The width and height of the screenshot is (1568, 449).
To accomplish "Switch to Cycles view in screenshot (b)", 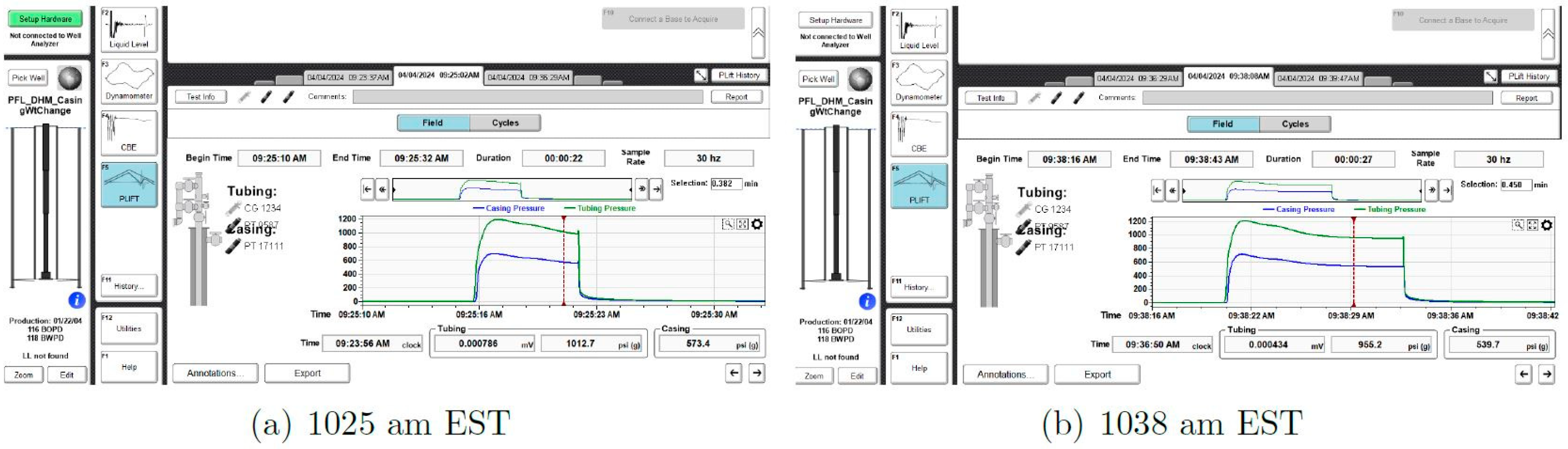I will (x=1295, y=124).
